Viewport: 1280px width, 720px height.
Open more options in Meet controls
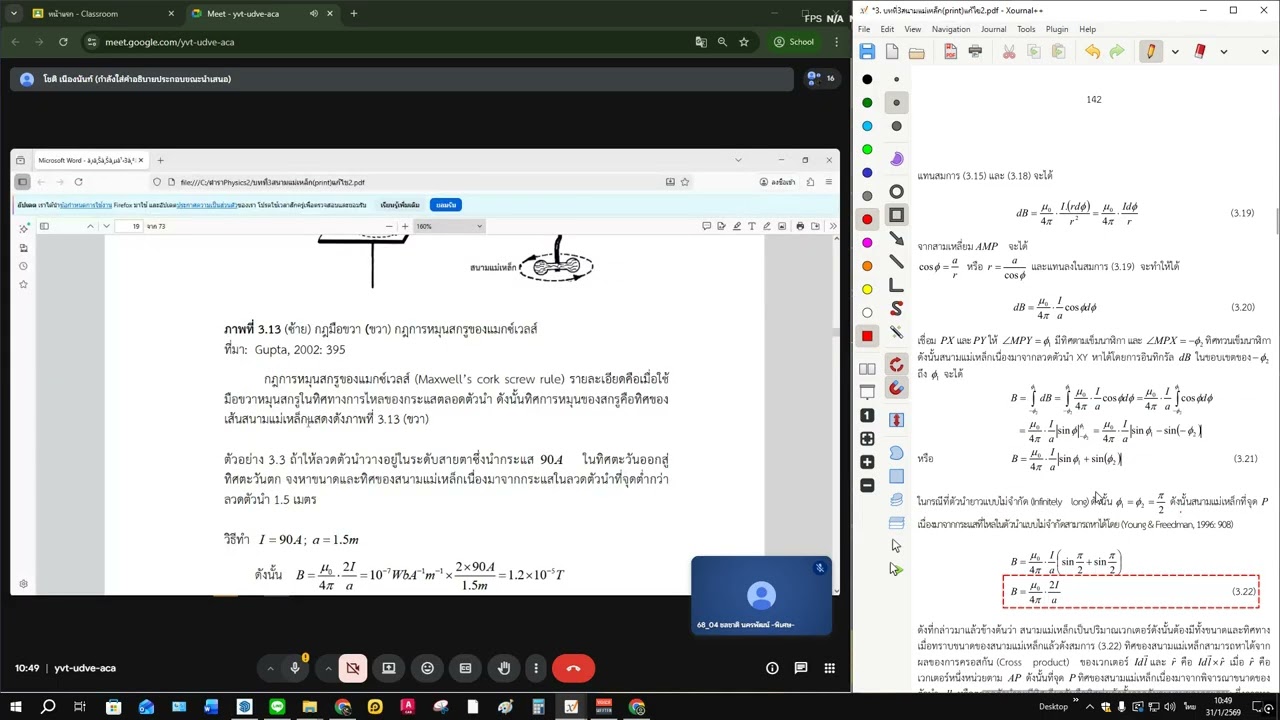coord(536,668)
